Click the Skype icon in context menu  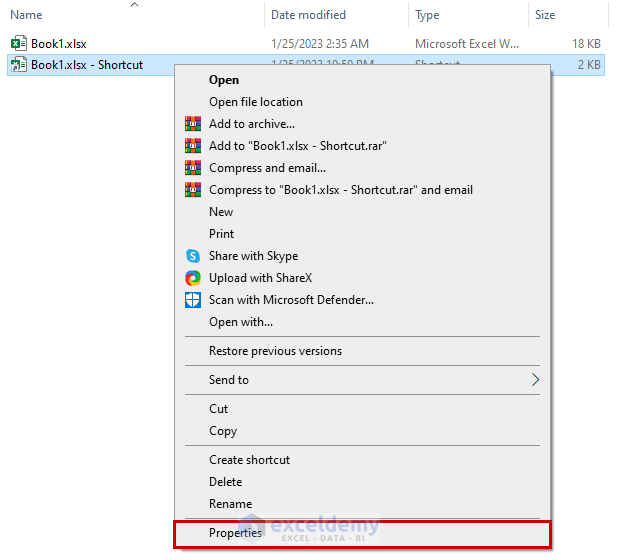[193, 256]
